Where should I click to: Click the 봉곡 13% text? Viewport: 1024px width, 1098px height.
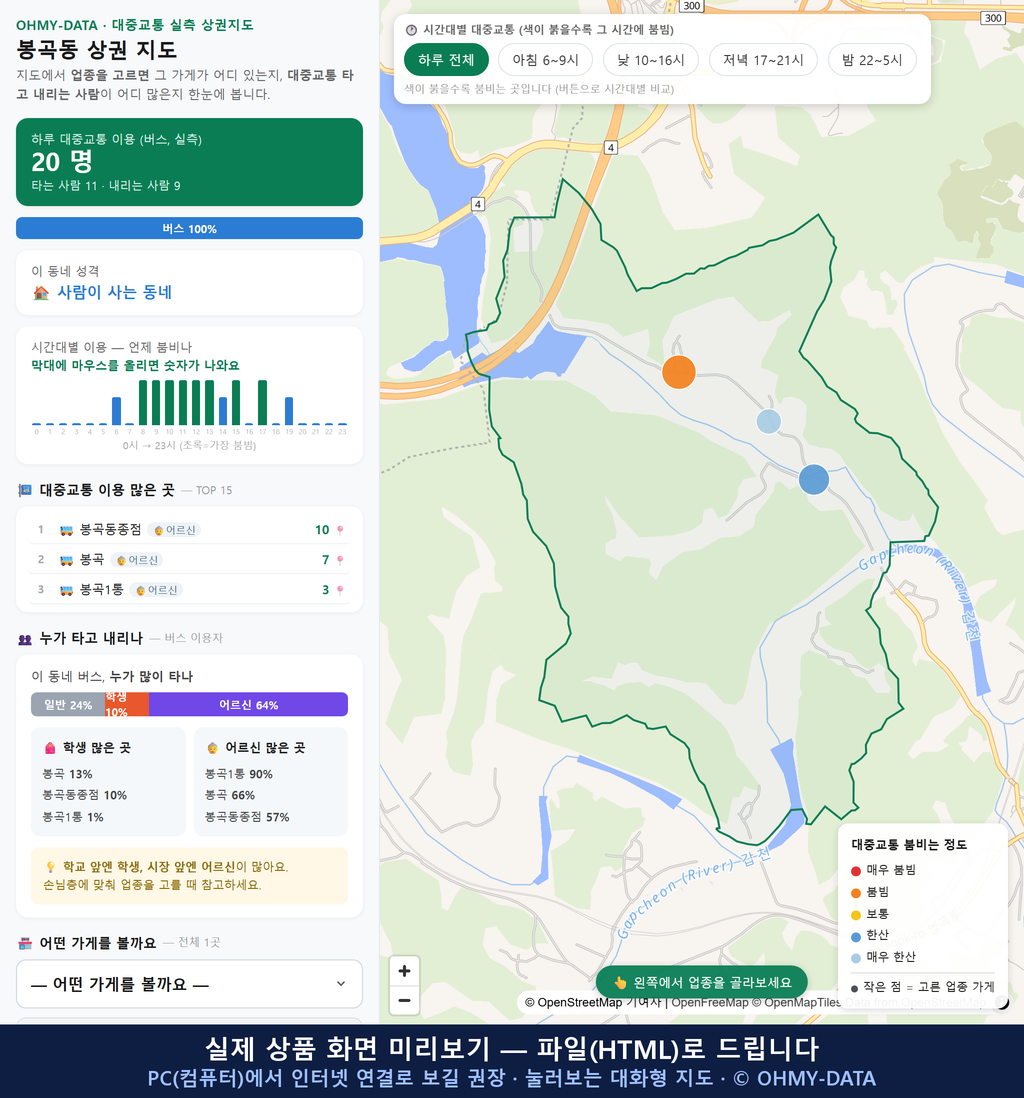(x=67, y=774)
